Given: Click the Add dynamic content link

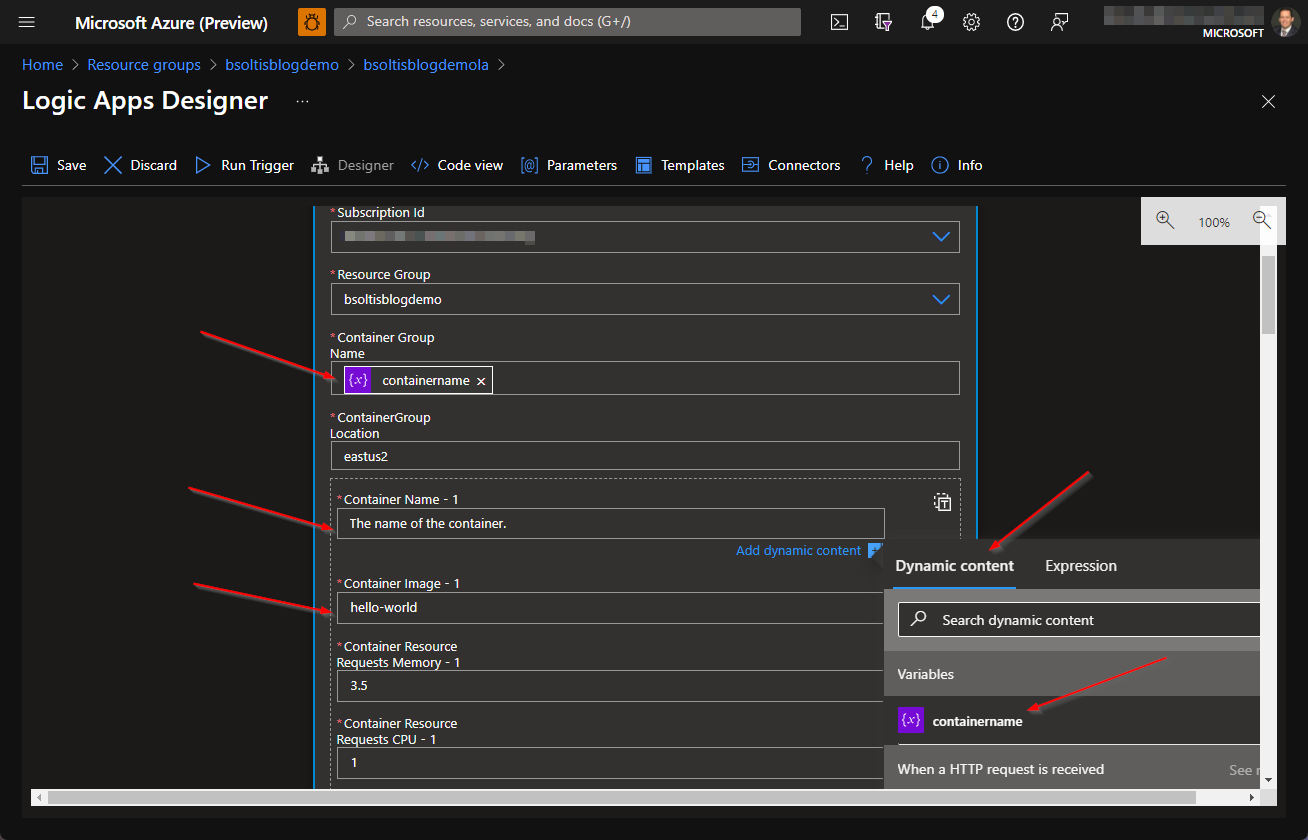Looking at the screenshot, I should click(798, 551).
